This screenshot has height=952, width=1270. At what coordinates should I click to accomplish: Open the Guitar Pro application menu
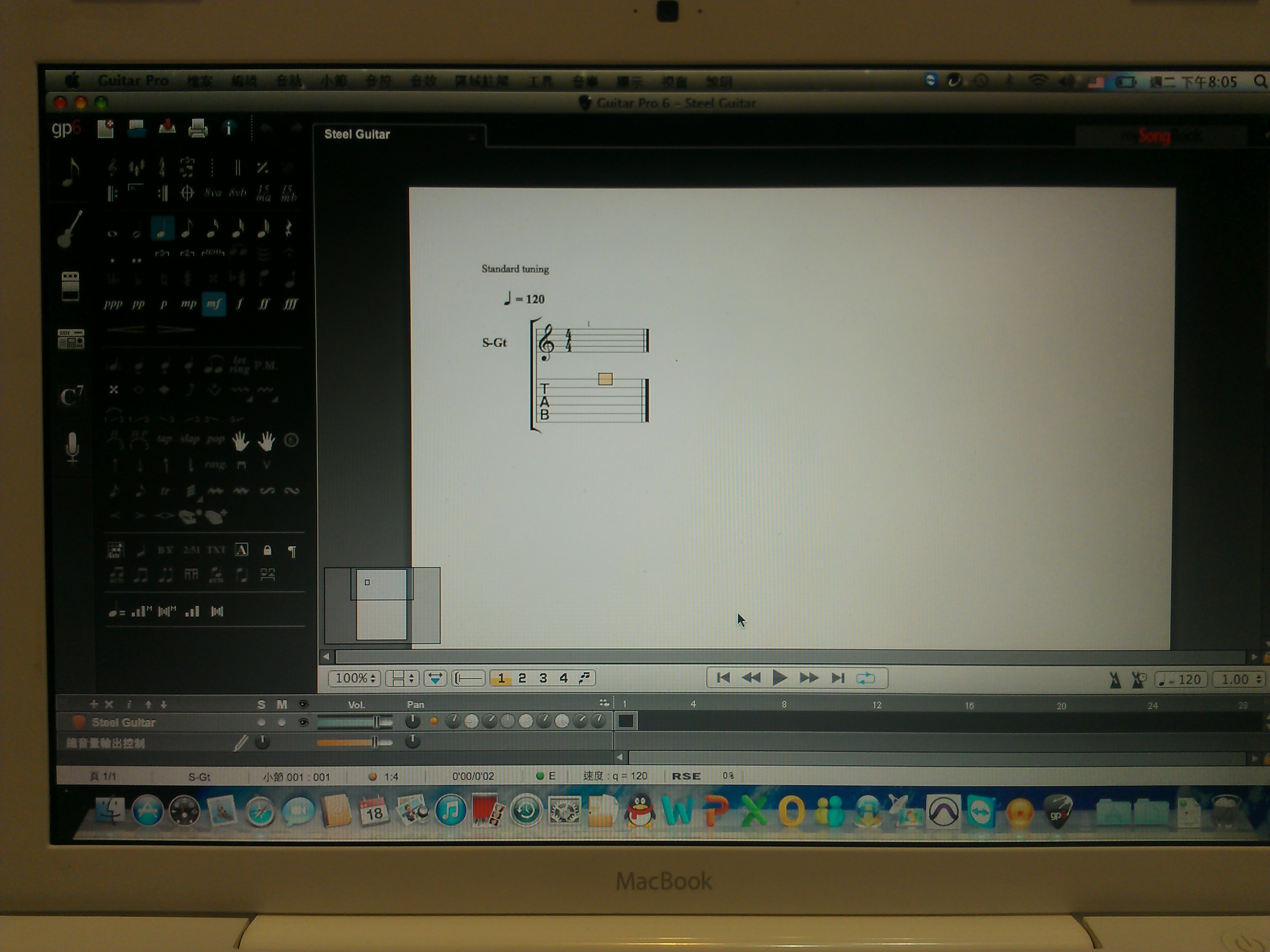pos(133,81)
